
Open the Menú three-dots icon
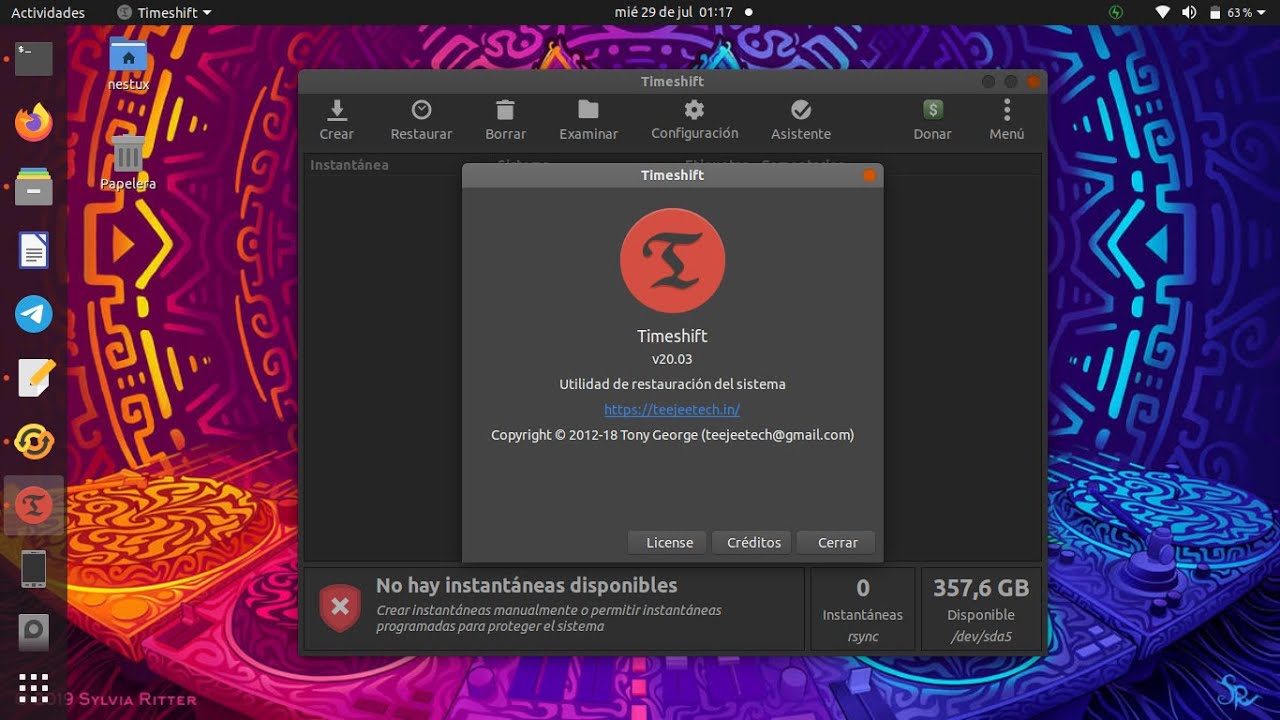tap(1007, 109)
